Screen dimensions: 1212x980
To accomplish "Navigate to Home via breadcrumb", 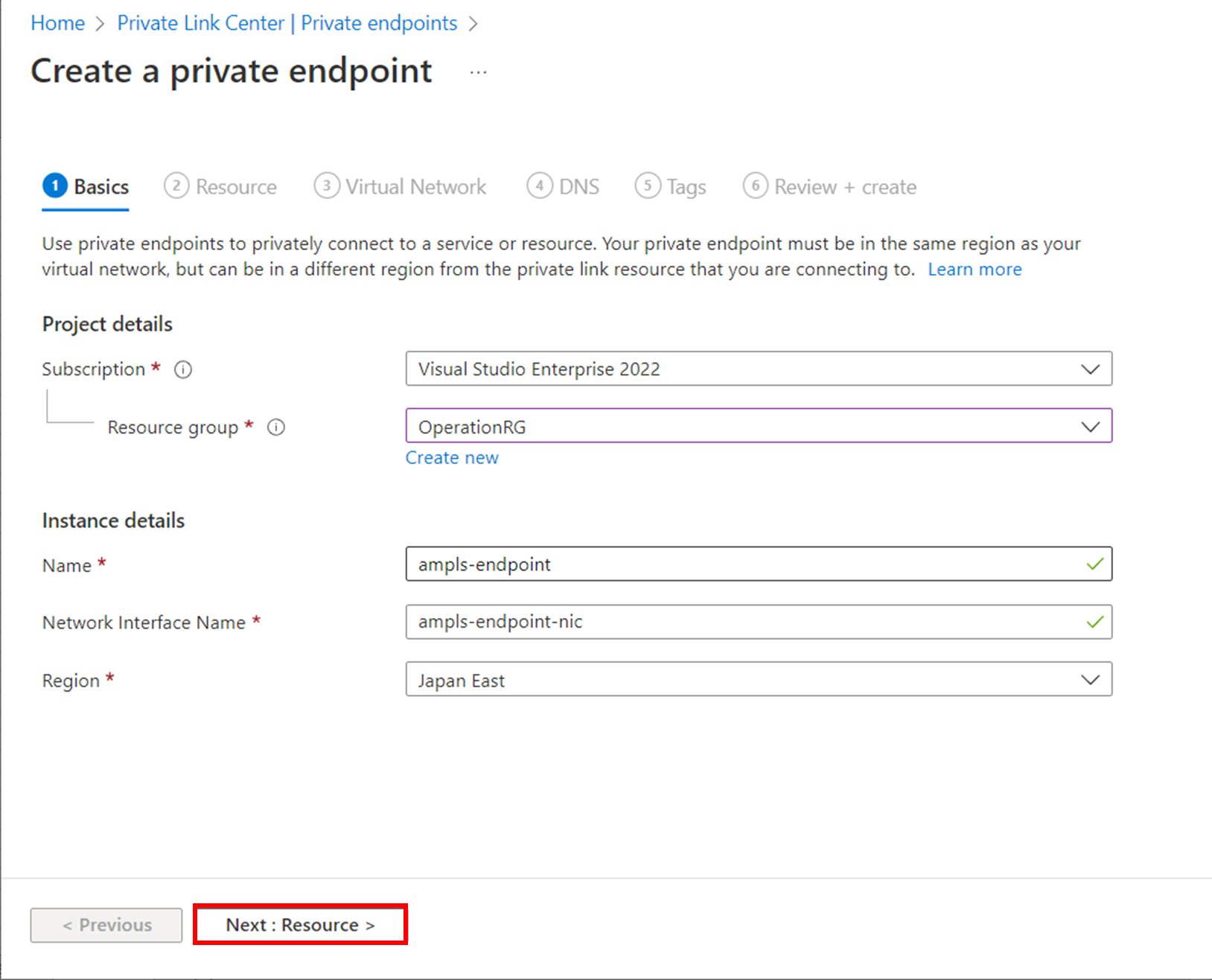I will tap(57, 22).
